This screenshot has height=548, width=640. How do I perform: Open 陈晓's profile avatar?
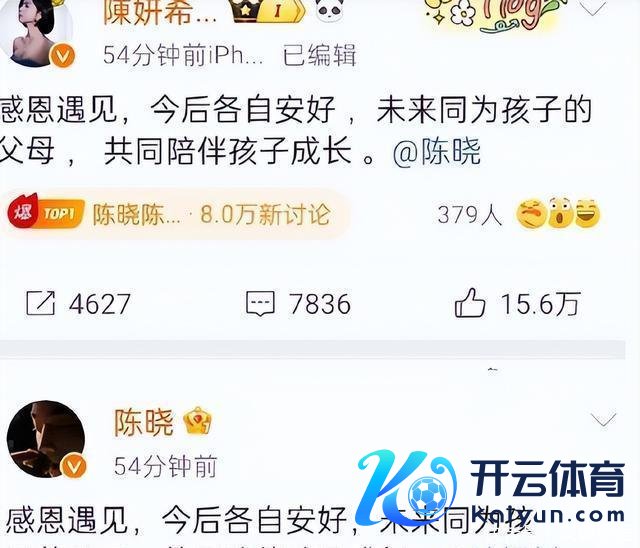pyautogui.click(x=46, y=439)
